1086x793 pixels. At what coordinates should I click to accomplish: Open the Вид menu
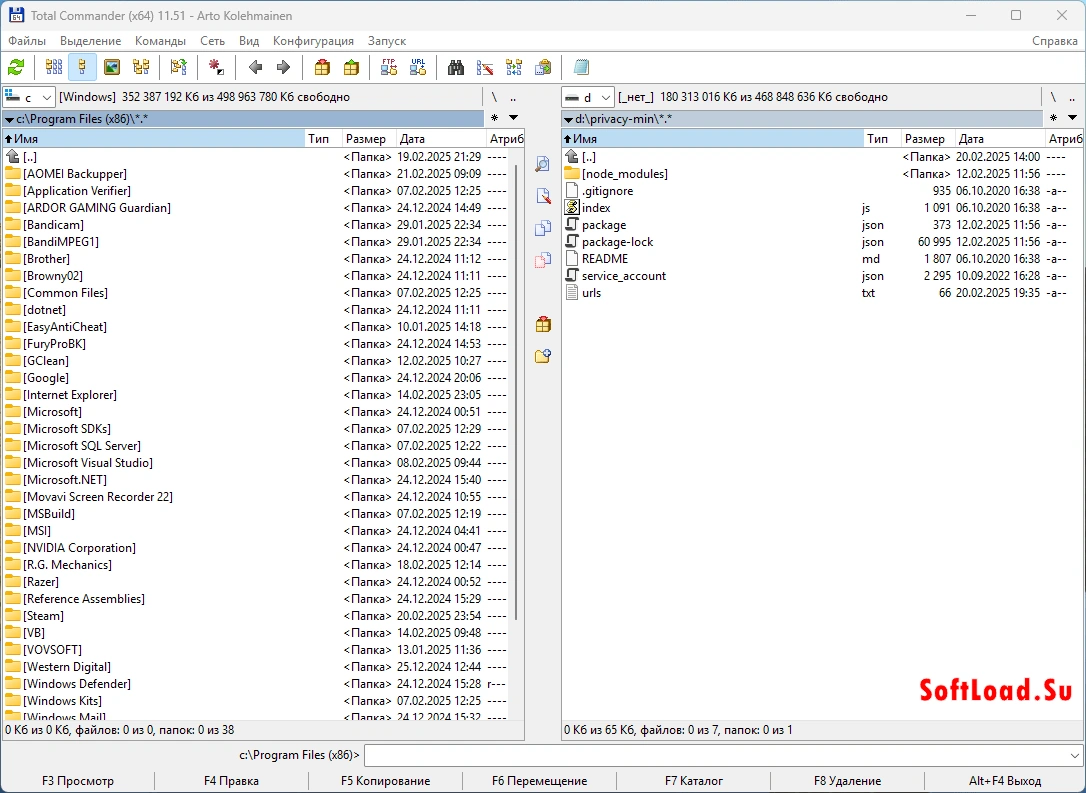point(249,41)
